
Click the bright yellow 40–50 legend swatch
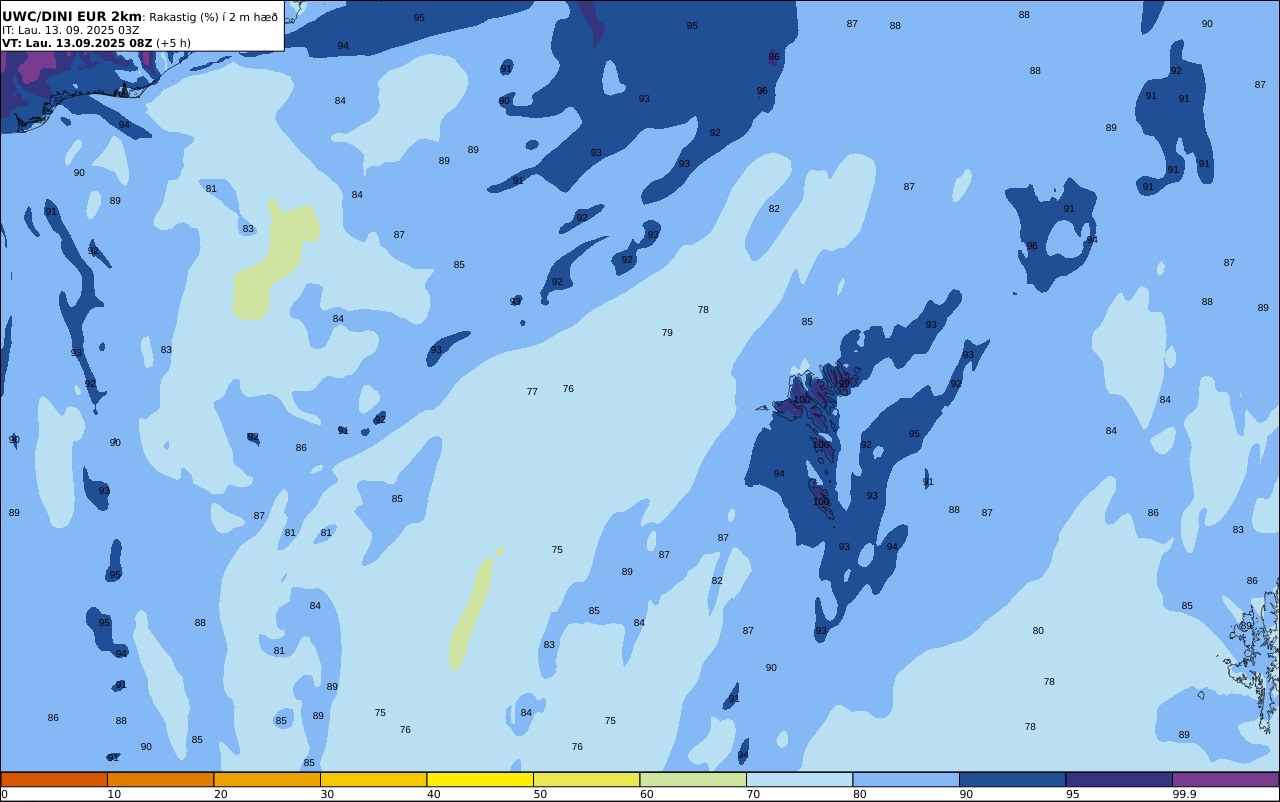pyautogui.click(x=480, y=779)
